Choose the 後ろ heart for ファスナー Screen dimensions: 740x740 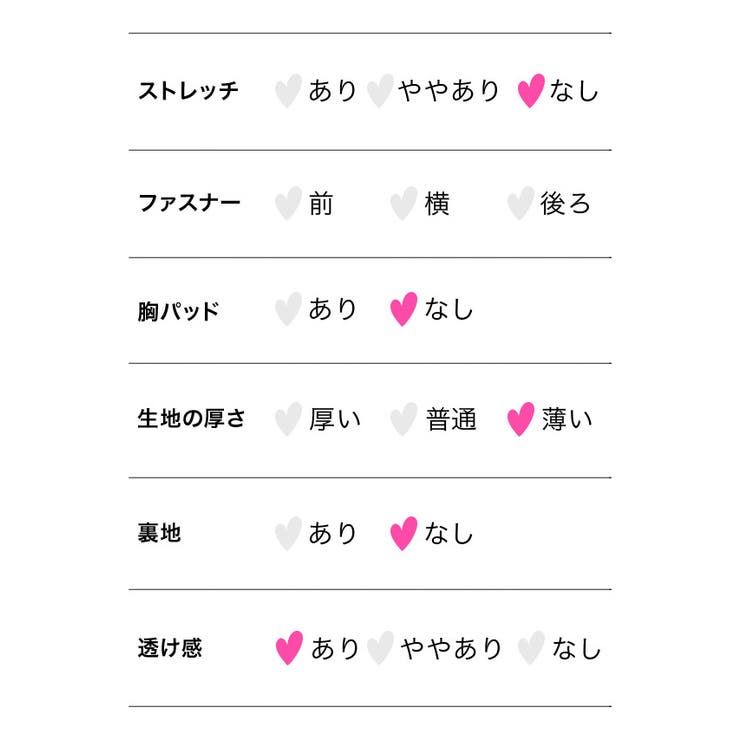[x=520, y=203]
